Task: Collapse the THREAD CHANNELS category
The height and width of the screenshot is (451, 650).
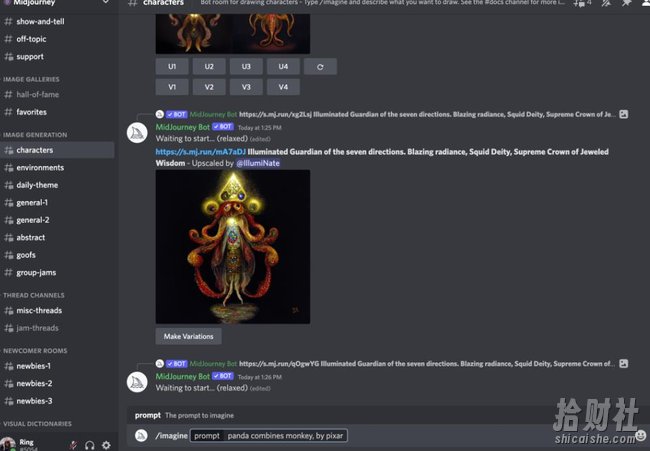Action: click(34, 295)
